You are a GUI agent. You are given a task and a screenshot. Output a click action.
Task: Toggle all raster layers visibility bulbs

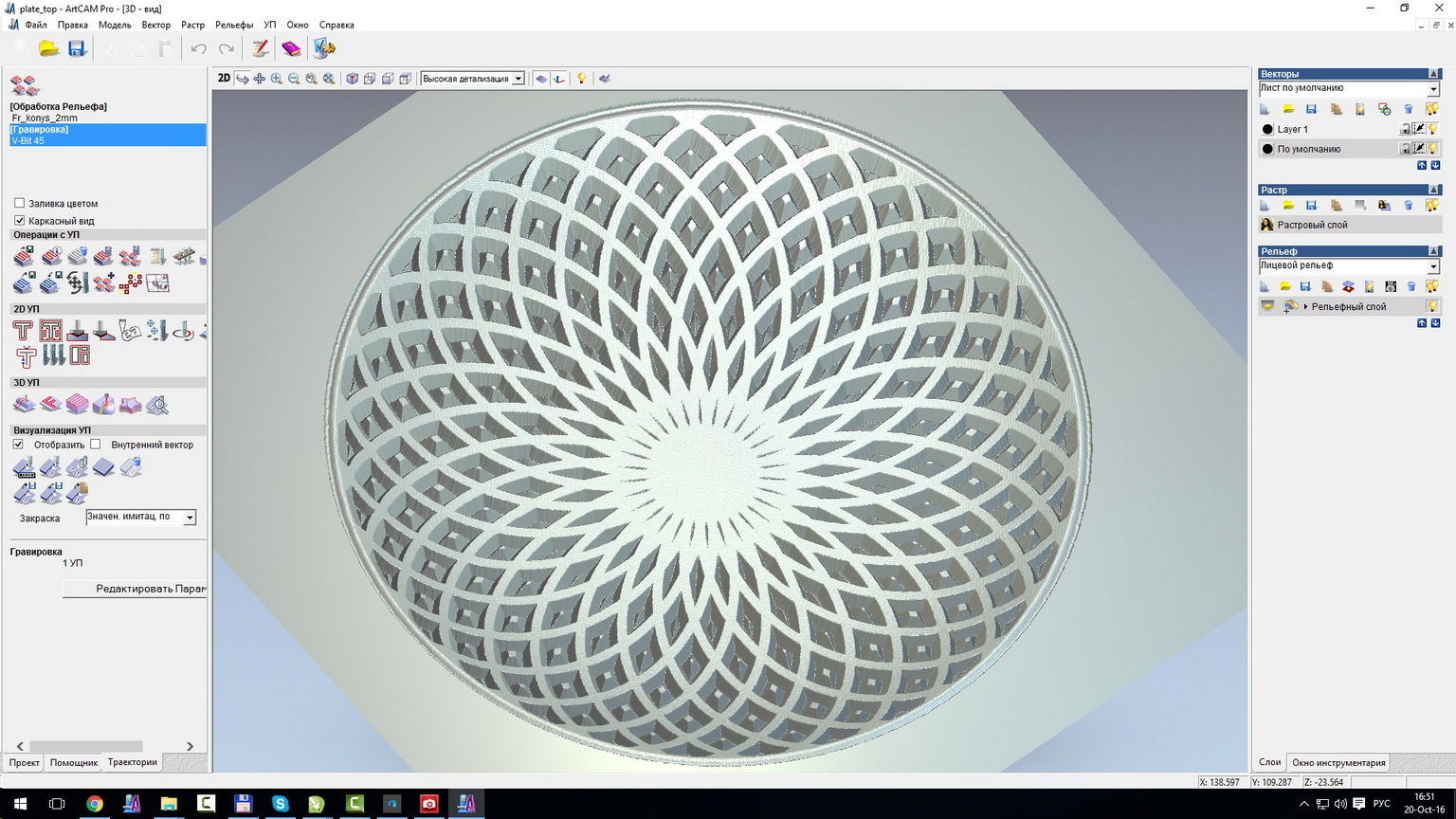coord(1432,205)
